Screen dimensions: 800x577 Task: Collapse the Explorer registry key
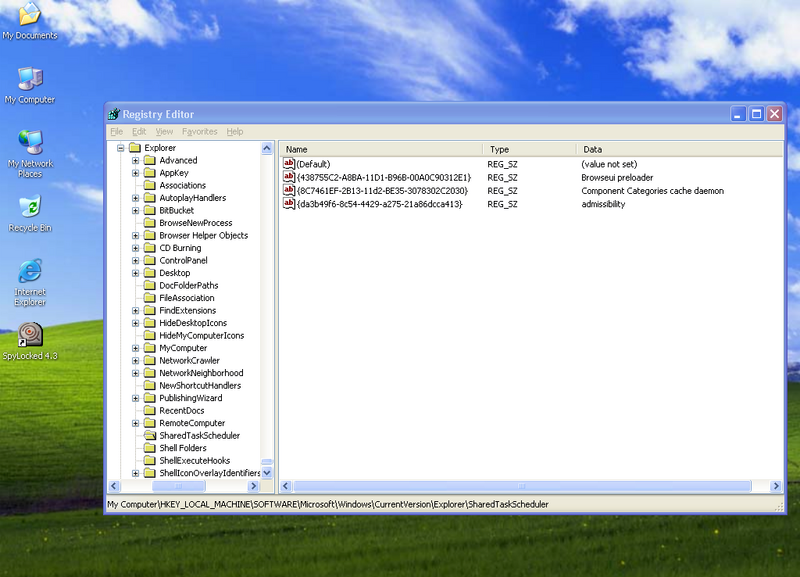120,148
